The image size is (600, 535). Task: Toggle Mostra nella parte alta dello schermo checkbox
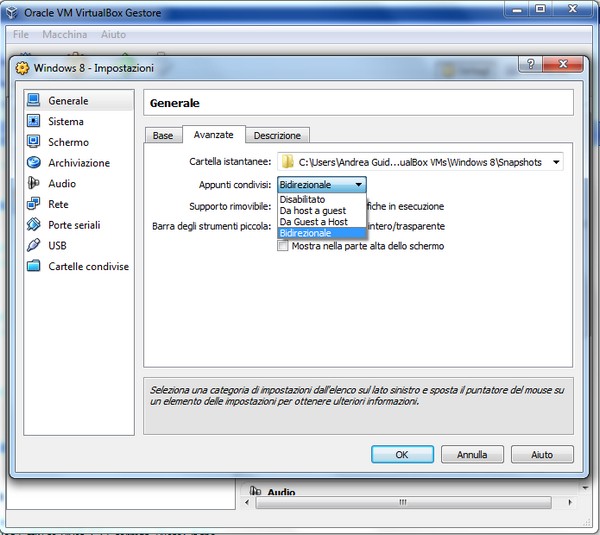(283, 245)
